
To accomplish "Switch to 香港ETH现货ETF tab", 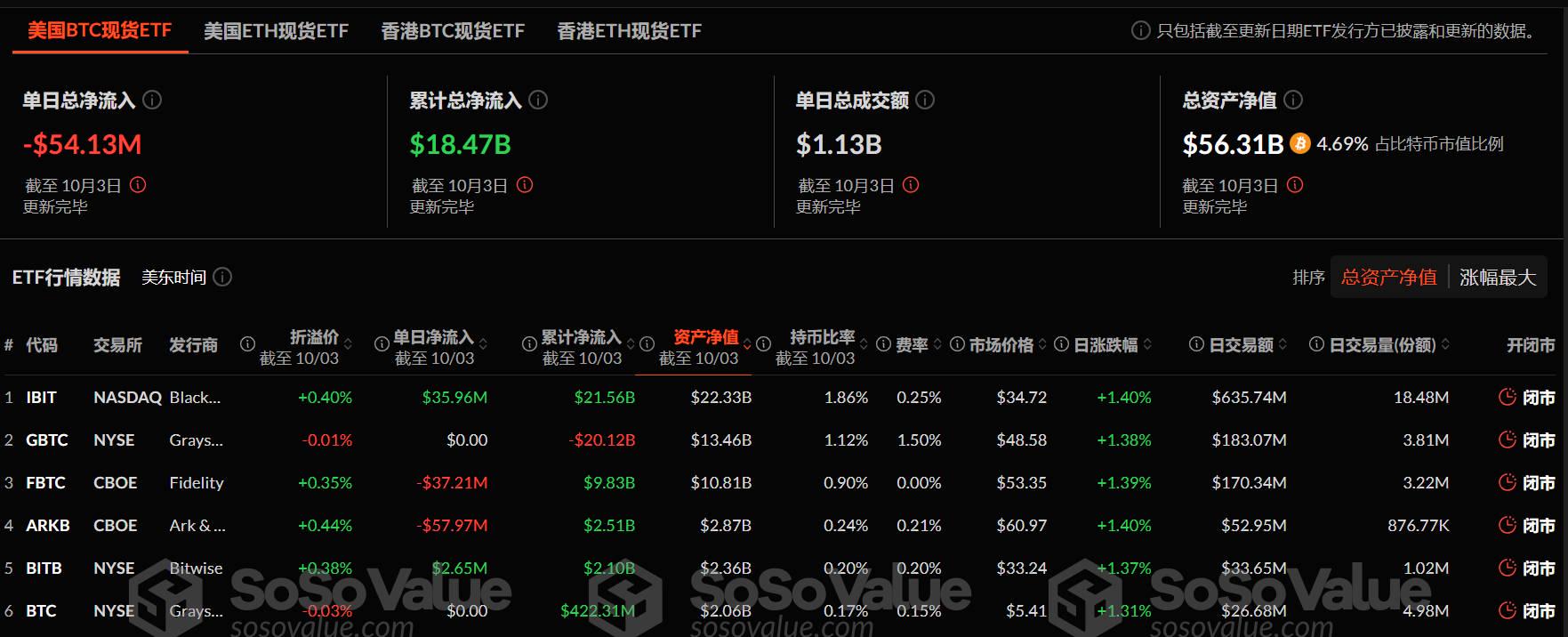I will coord(629,31).
